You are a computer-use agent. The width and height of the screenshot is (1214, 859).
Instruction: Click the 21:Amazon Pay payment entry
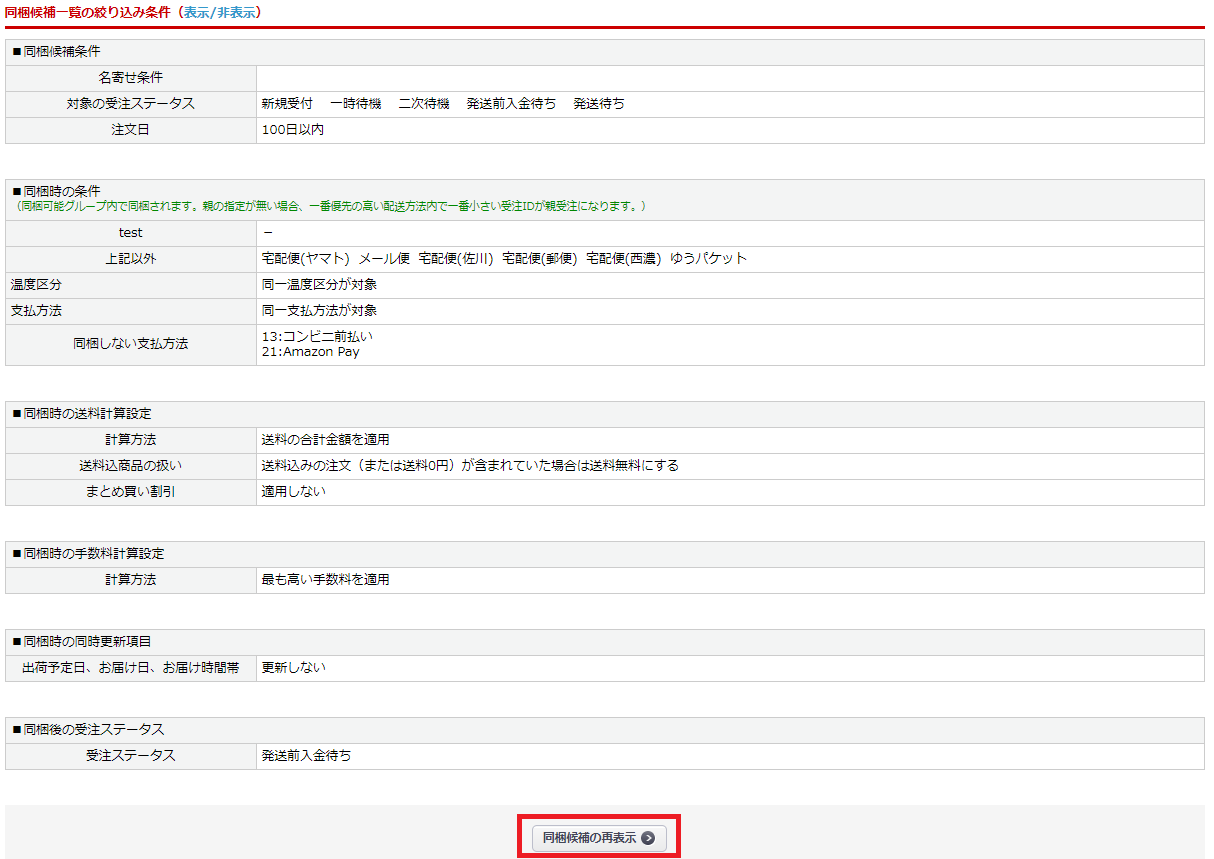(310, 352)
